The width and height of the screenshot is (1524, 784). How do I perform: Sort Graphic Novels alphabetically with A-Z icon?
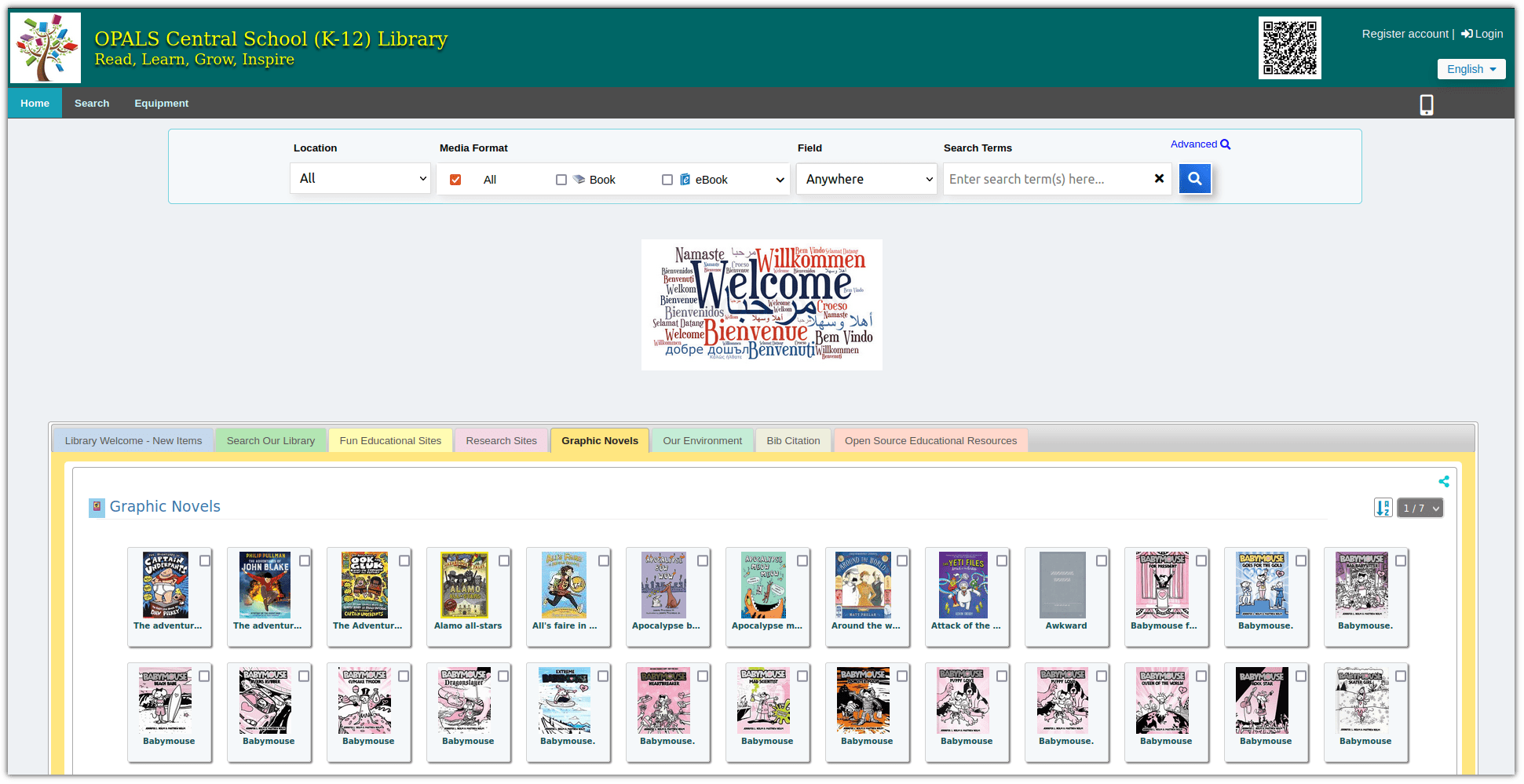[x=1383, y=507]
